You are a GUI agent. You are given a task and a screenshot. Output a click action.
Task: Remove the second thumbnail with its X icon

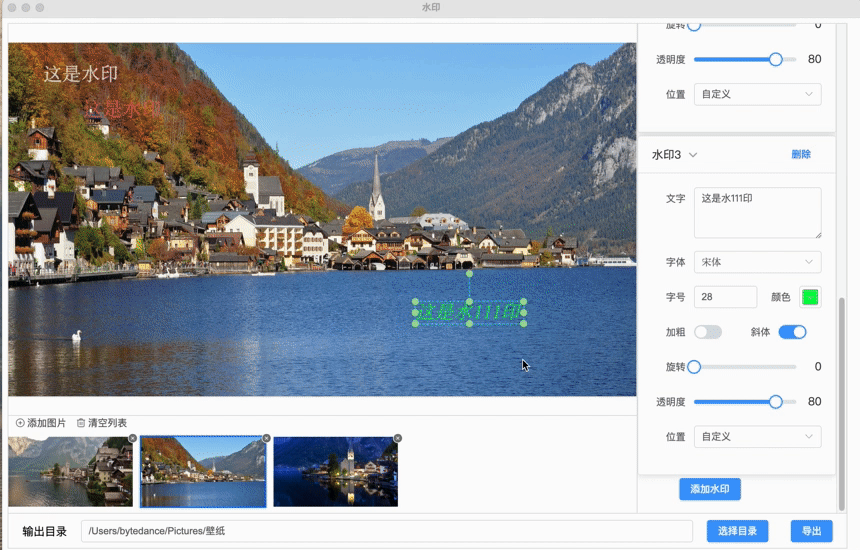point(267,438)
